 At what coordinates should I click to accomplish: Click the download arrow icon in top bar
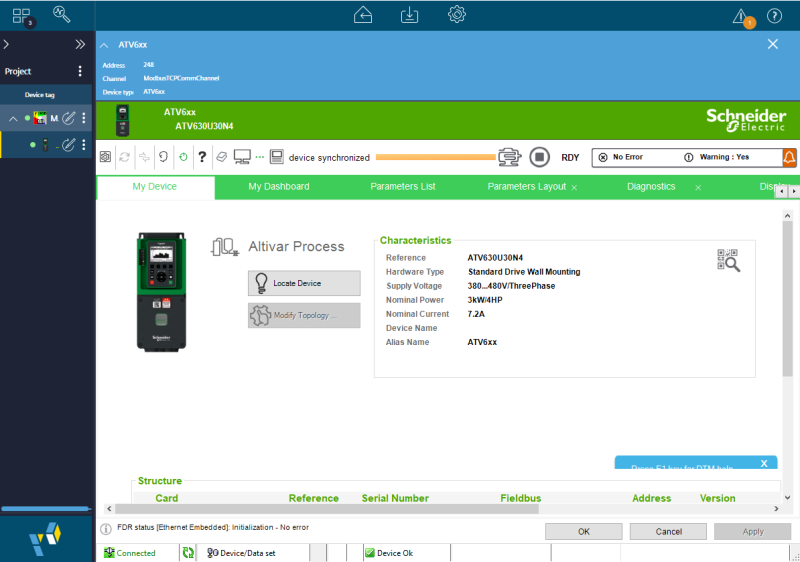(x=409, y=14)
